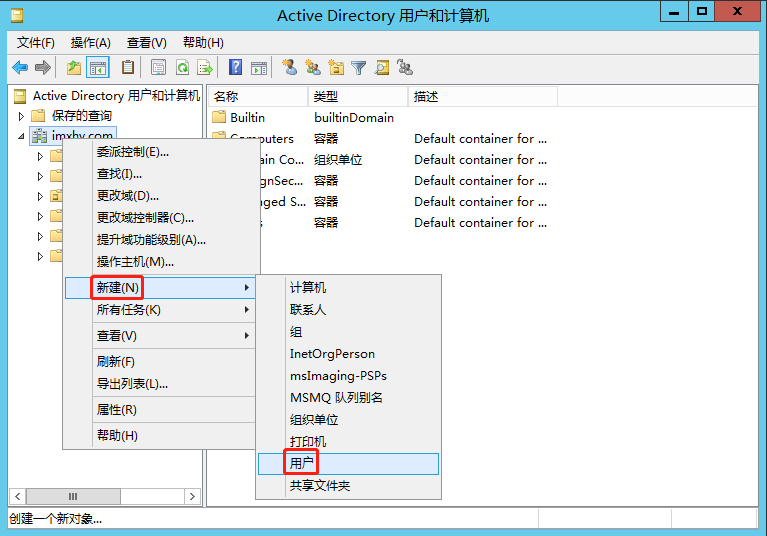767x536 pixels.
Task: Click the Export List toolbar icon
Action: 205,67
